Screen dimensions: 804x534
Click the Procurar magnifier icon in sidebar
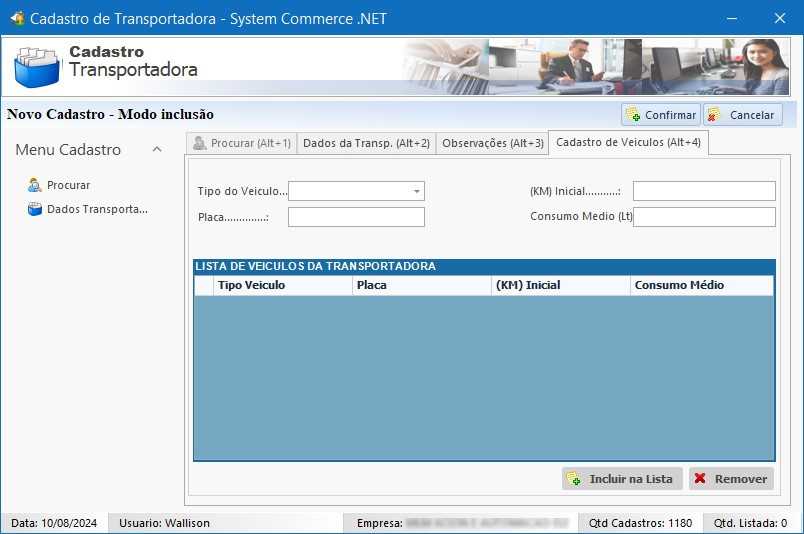(35, 185)
